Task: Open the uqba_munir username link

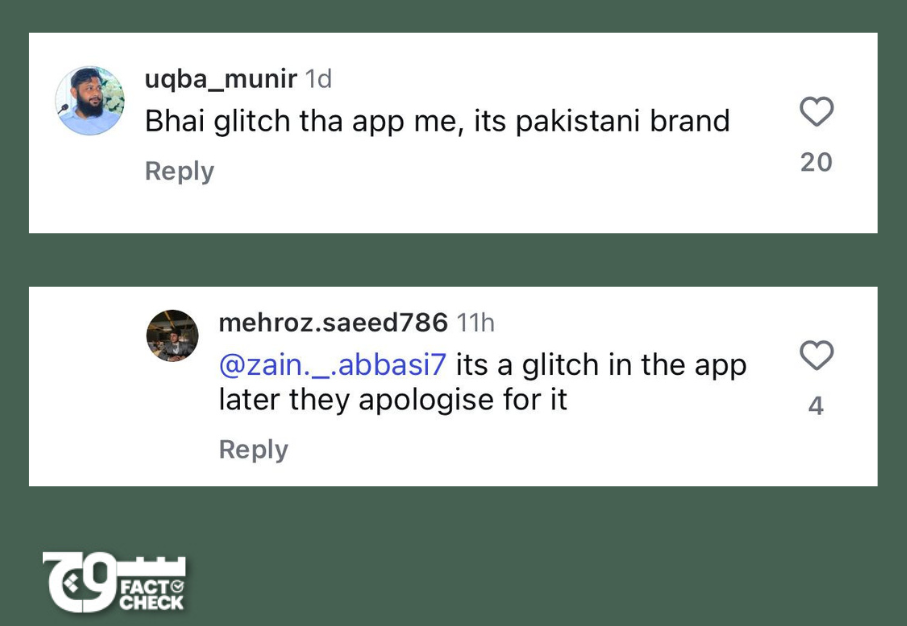Action: point(220,79)
